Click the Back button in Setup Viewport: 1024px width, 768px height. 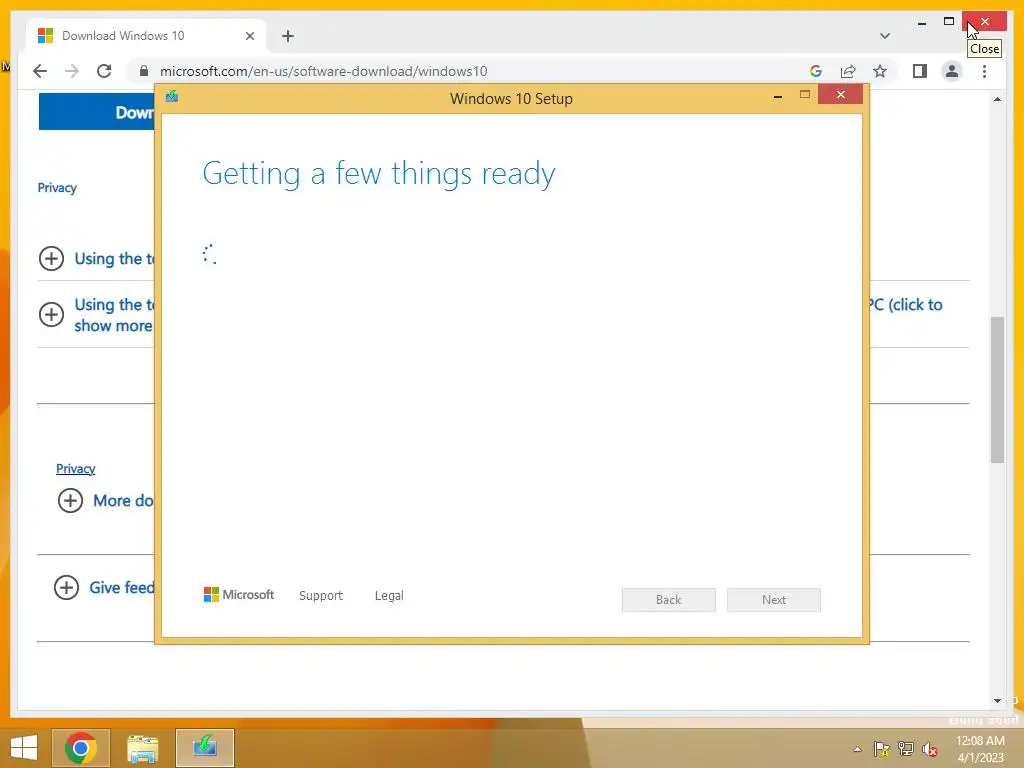tap(669, 600)
